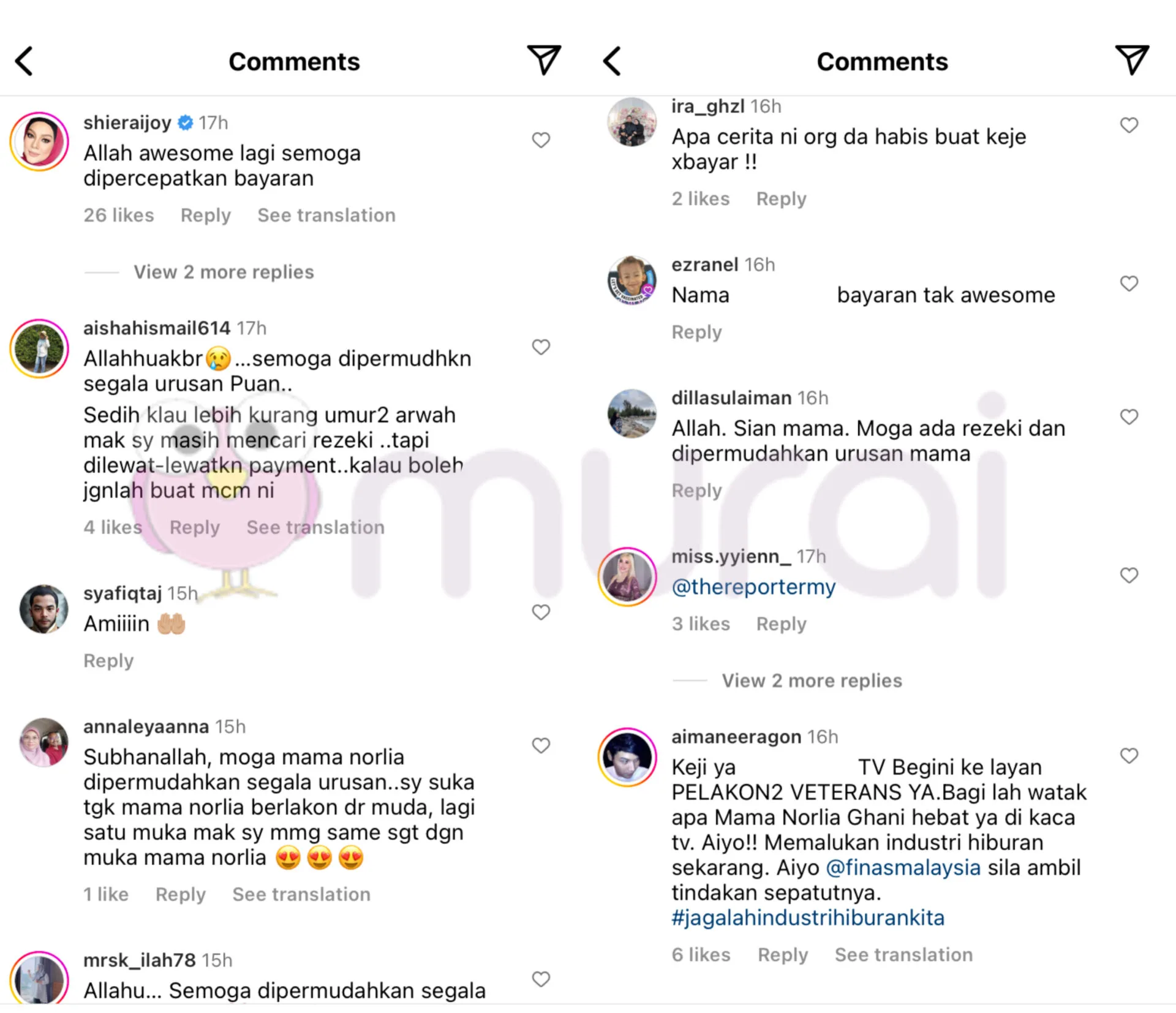Screen dimensions: 1176x1013
Task: Toggle heart on syafiqtaj's Amiiiin comment
Action: coord(541,612)
